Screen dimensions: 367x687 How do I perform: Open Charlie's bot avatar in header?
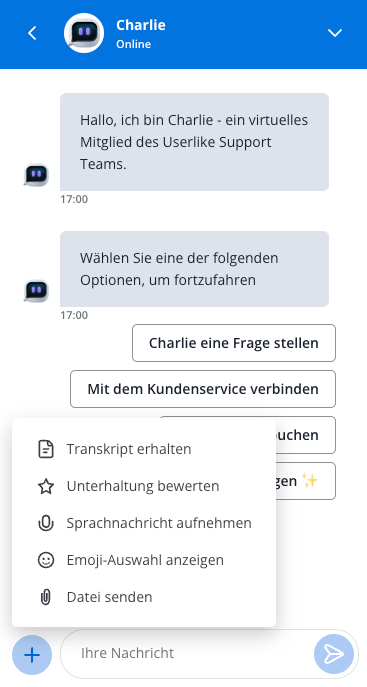[84, 33]
